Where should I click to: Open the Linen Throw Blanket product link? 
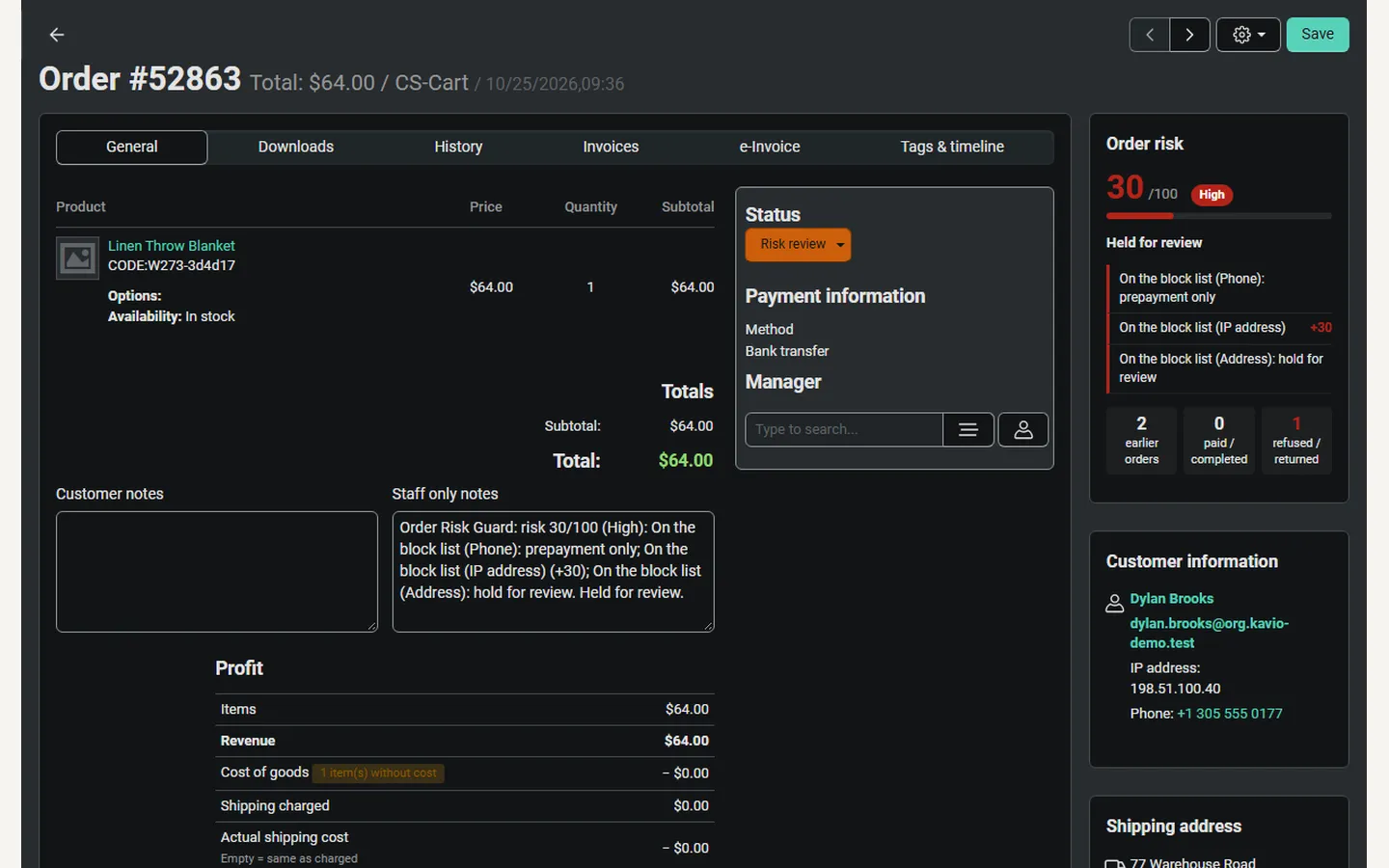[172, 246]
